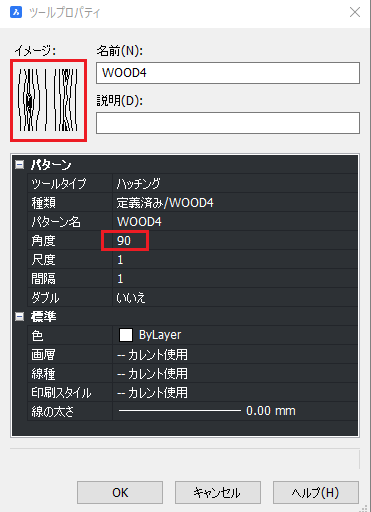The width and height of the screenshot is (371, 512).
Task: Click the WOOD4 hatch preview image
Action: 49,100
